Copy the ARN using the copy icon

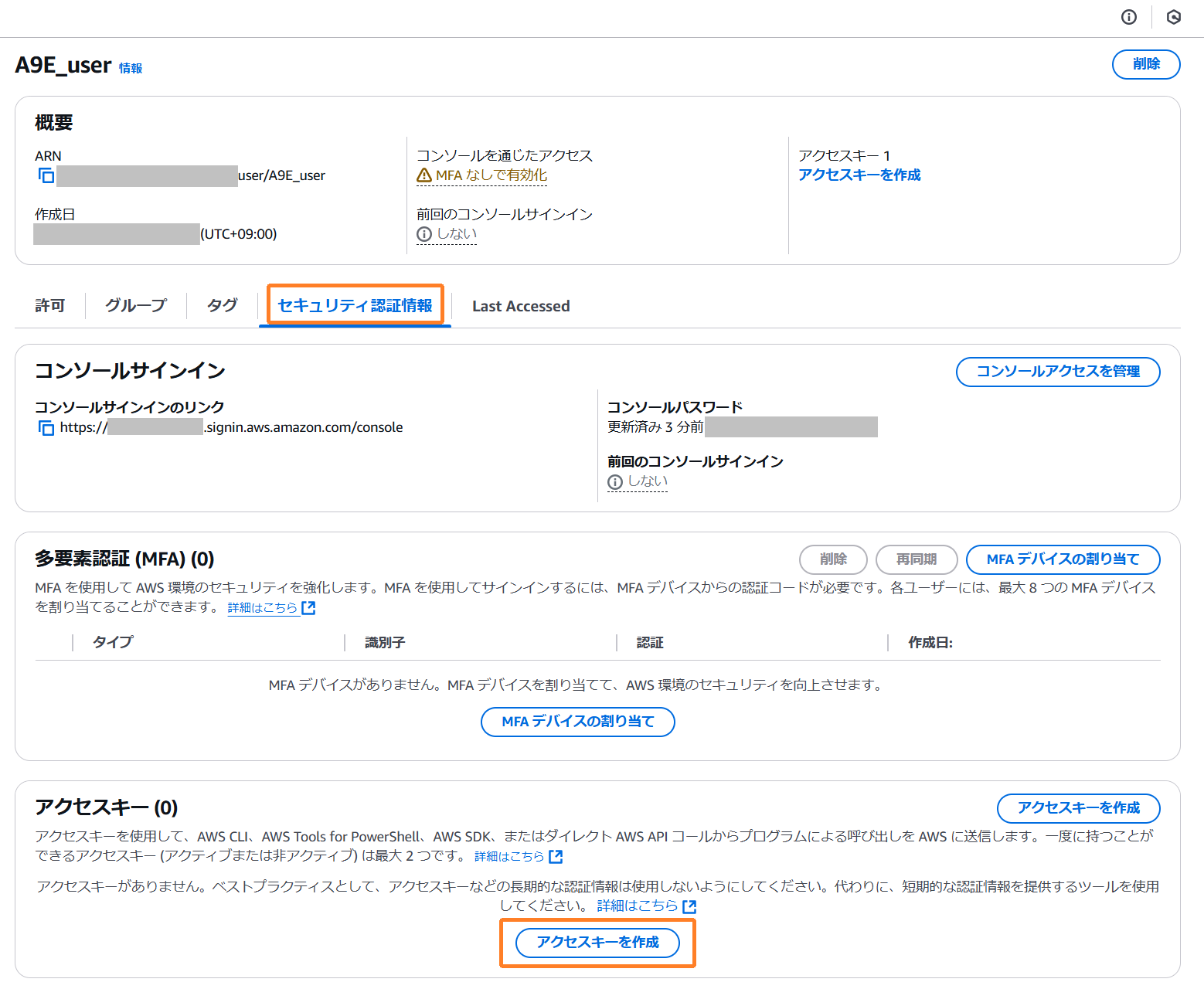click(46, 175)
